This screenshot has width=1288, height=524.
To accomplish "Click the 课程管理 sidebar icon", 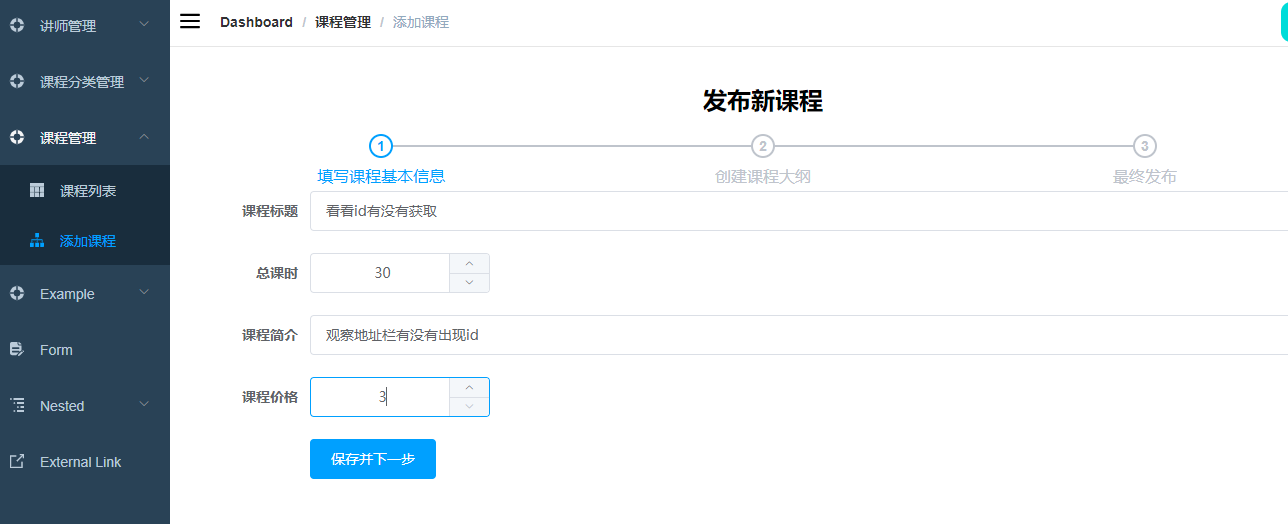I will 16,138.
